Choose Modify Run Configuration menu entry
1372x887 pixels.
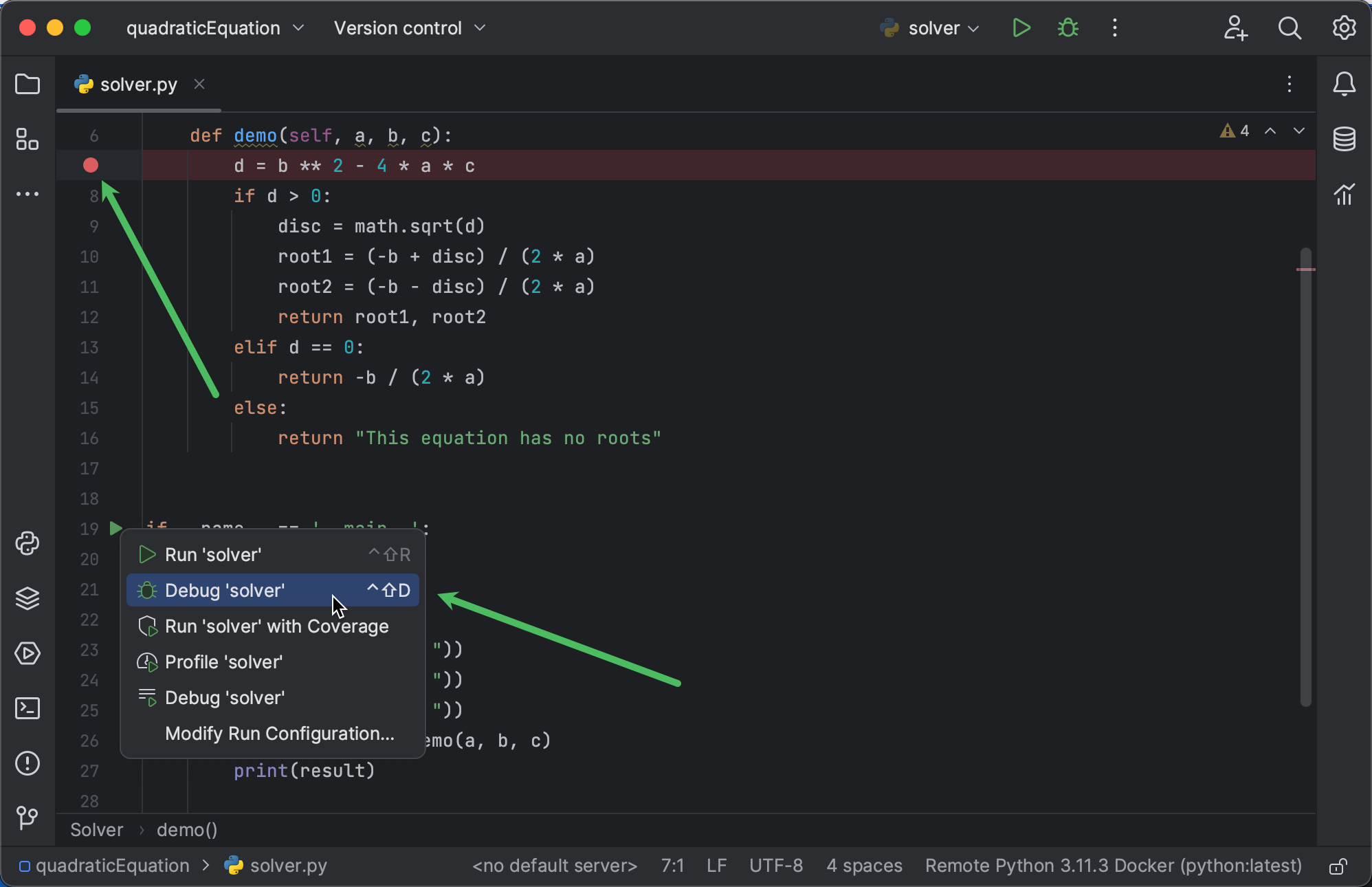[279, 734]
